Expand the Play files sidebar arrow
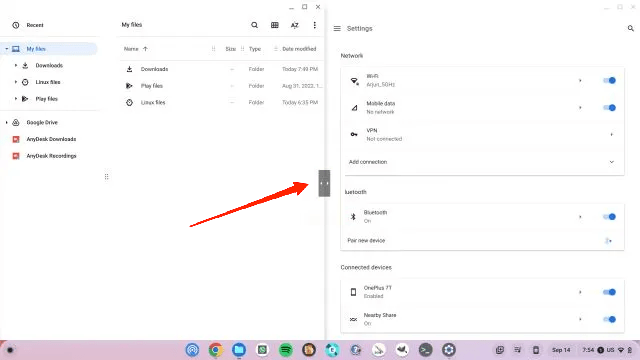The height and width of the screenshot is (360, 640). [x=16, y=99]
